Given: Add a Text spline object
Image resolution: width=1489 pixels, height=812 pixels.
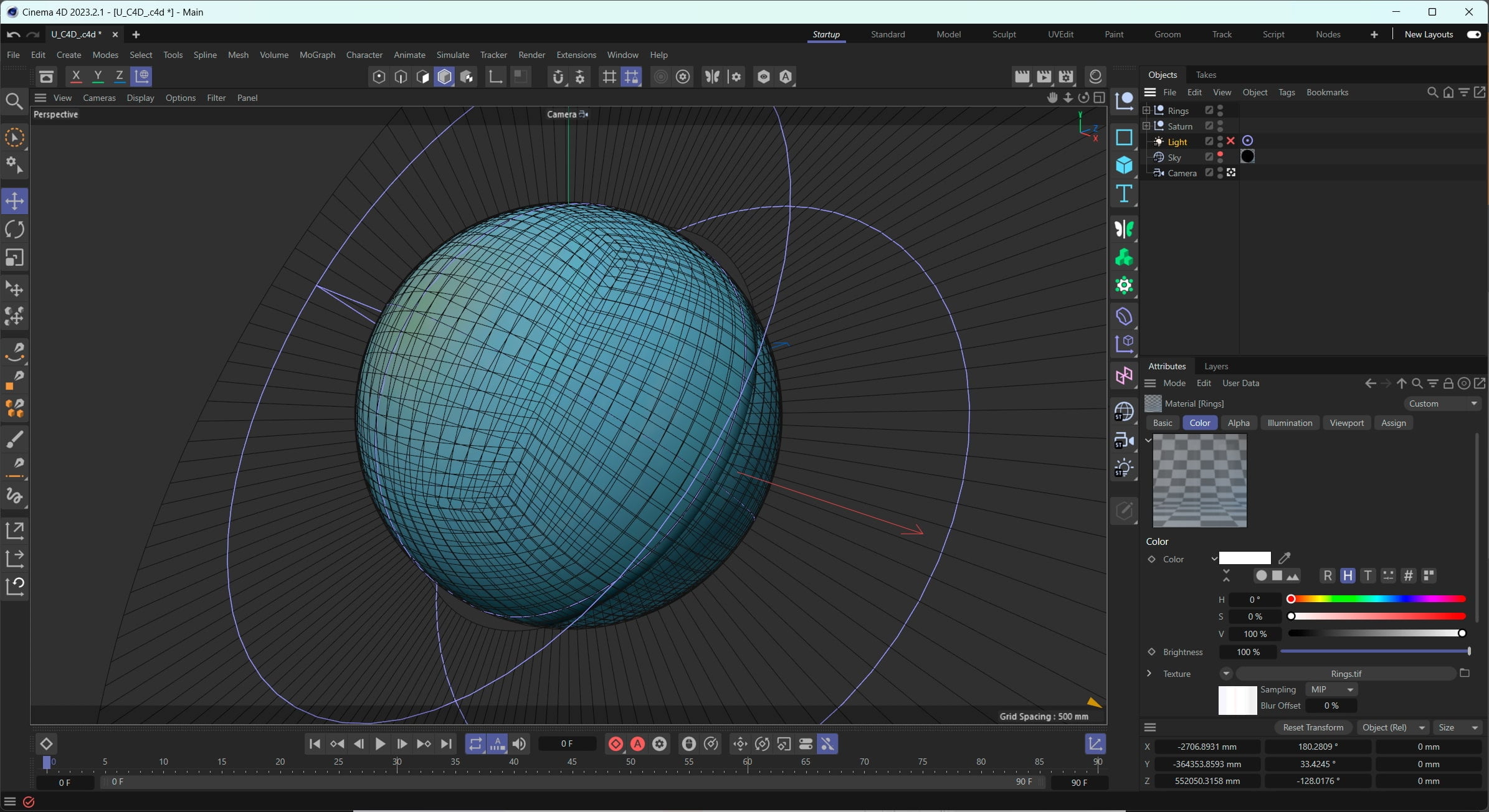Looking at the screenshot, I should pos(1124,194).
